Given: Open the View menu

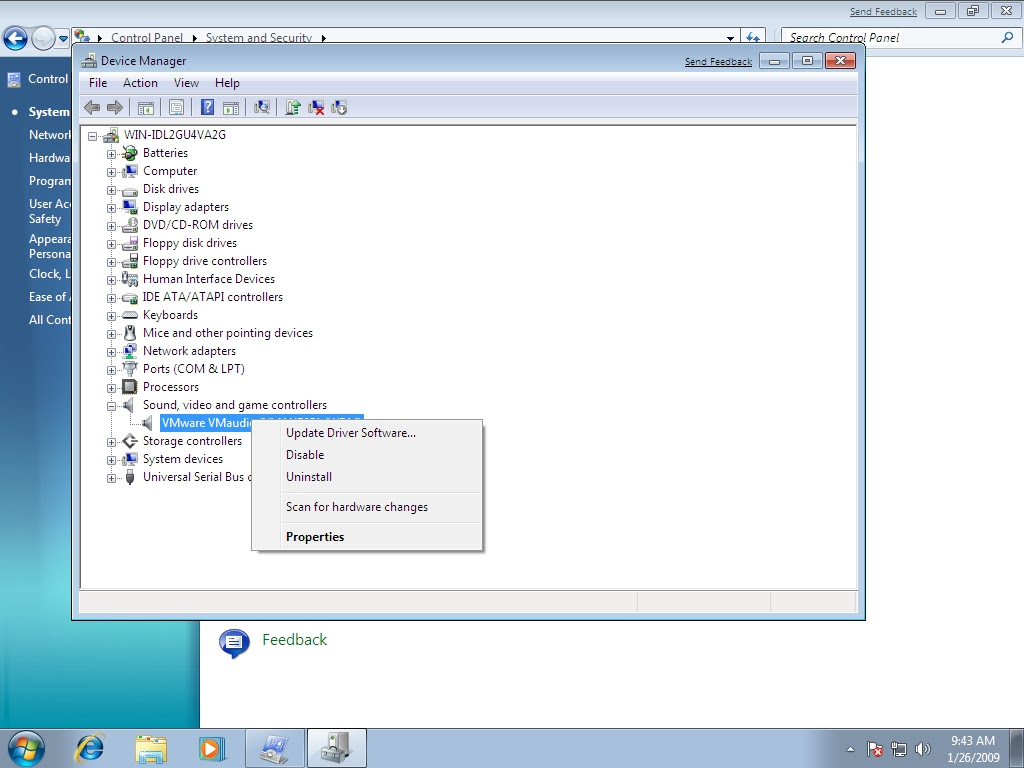Looking at the screenshot, I should [x=186, y=83].
